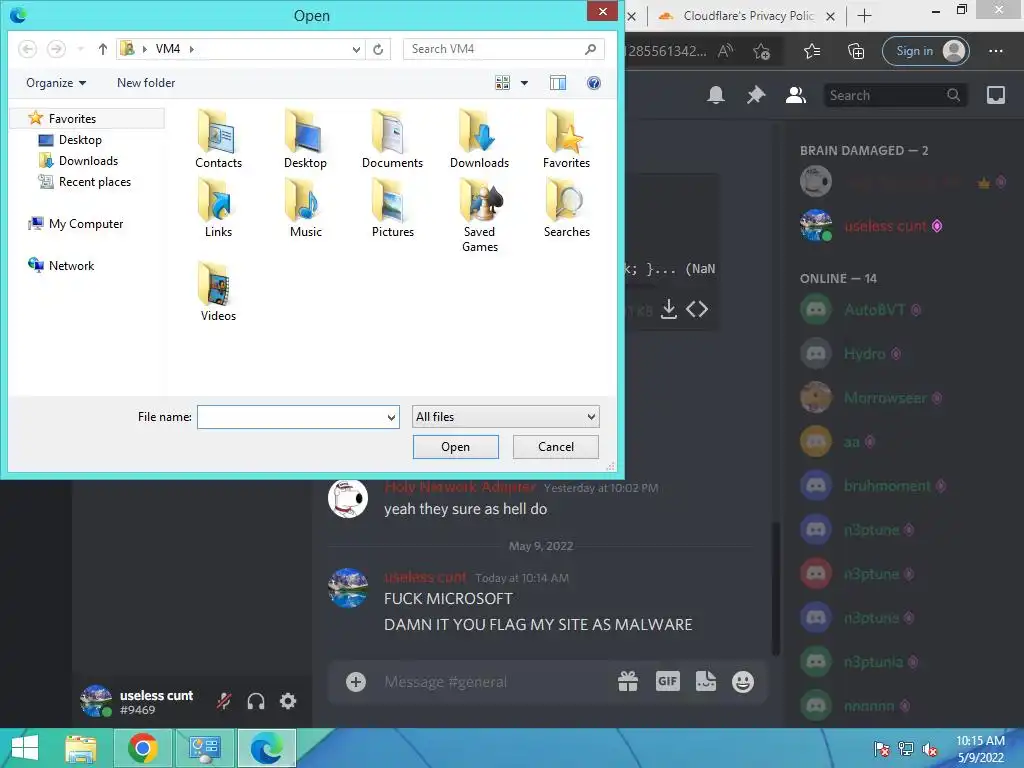Open the emoji picker in Discord
Screen dimensions: 1024x768
coord(743,682)
